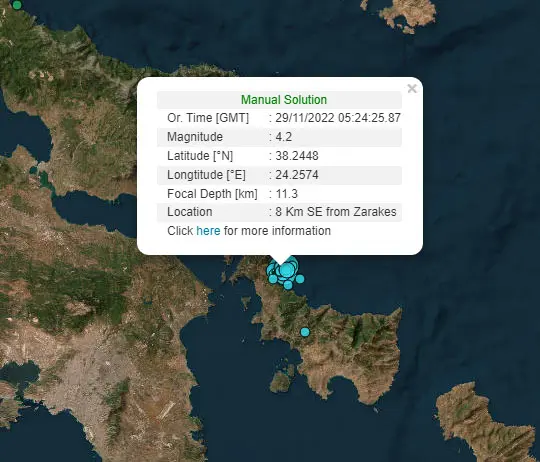Click the 'Manual Solution' popup heading

284,99
